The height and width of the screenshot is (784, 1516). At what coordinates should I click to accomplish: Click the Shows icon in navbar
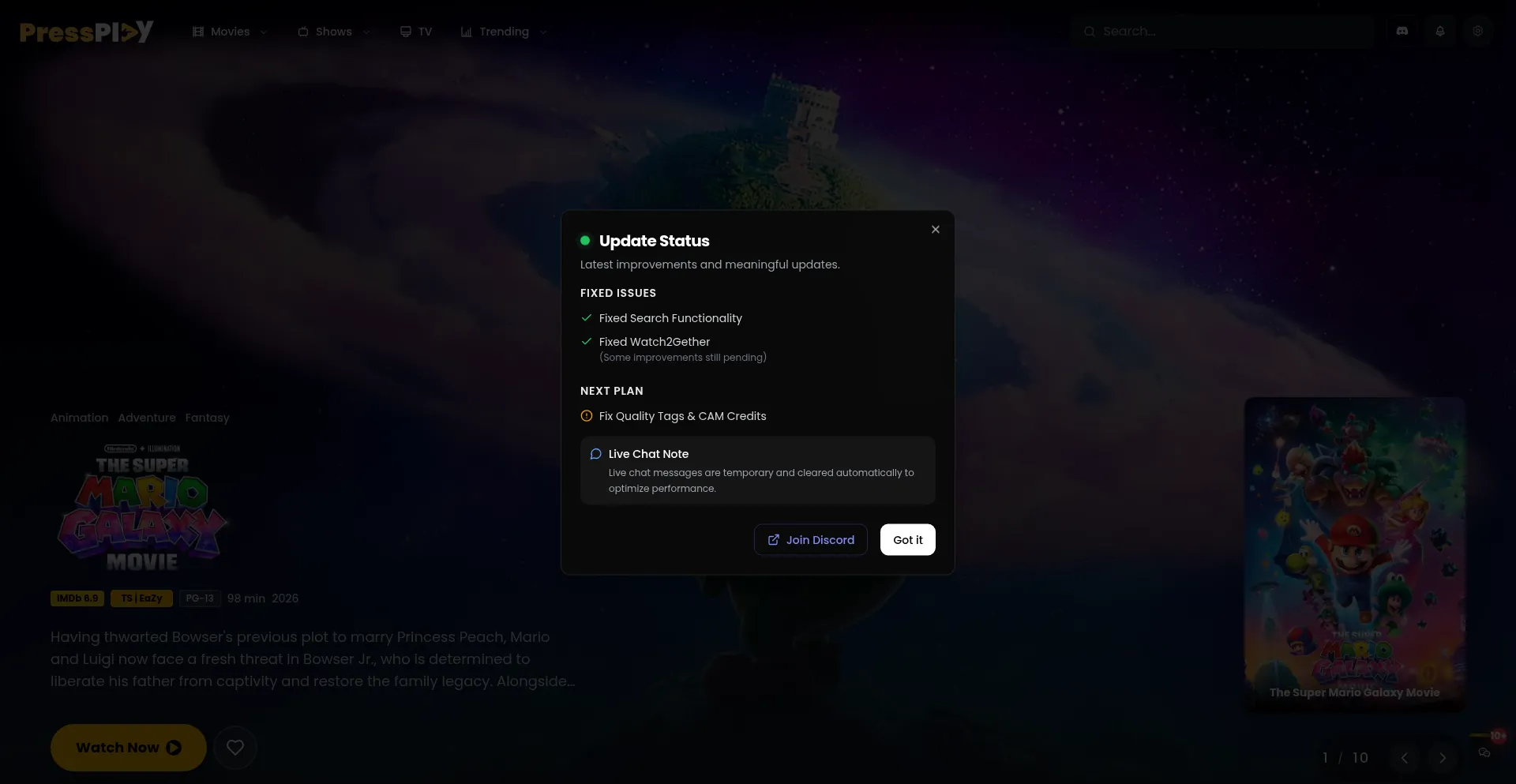tap(303, 32)
